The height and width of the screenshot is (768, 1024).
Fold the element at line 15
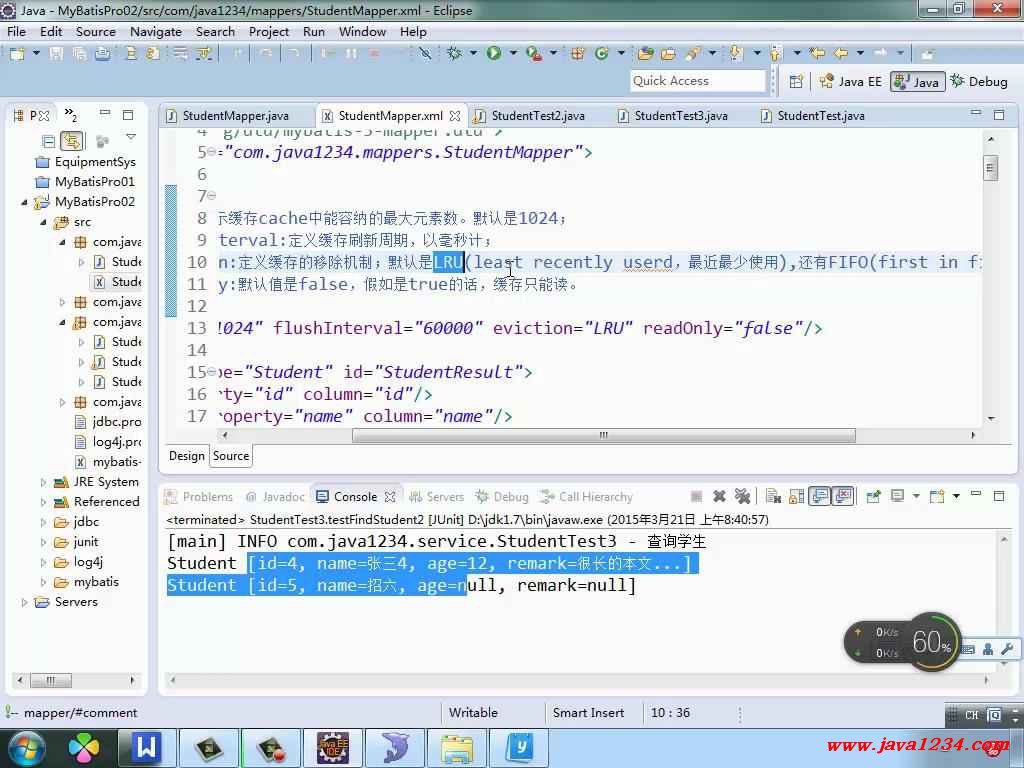click(x=212, y=372)
